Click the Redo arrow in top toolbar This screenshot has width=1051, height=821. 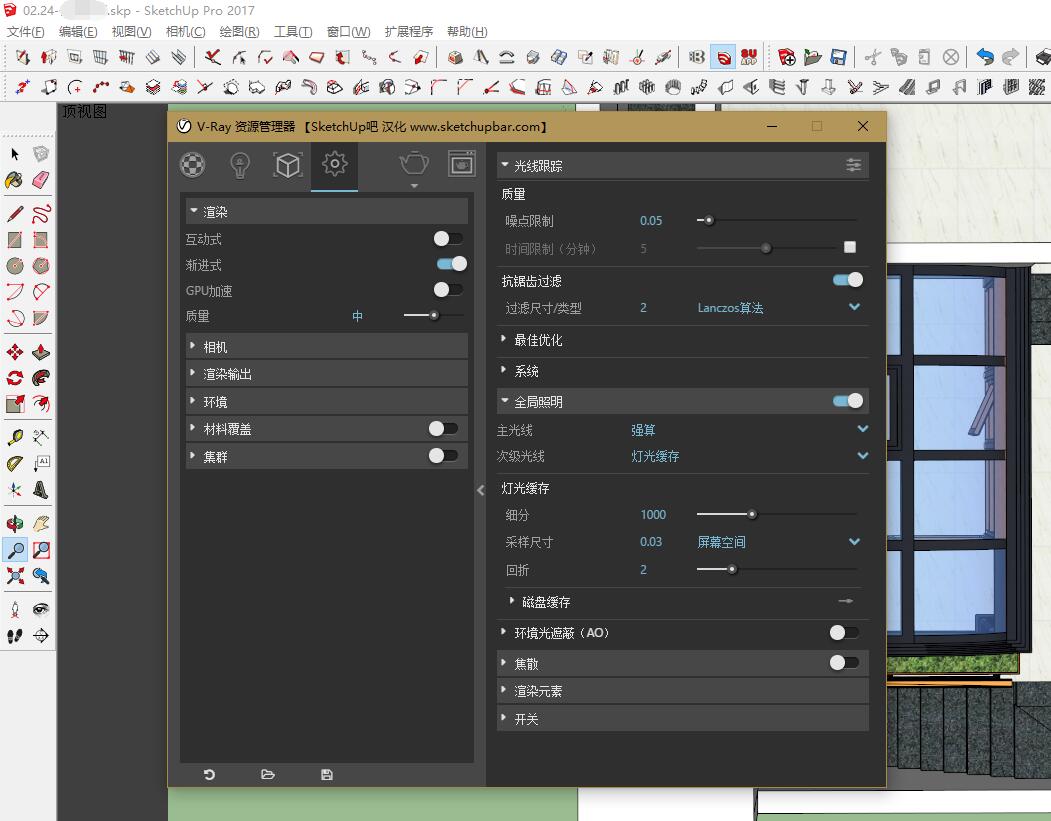[x=1010, y=57]
